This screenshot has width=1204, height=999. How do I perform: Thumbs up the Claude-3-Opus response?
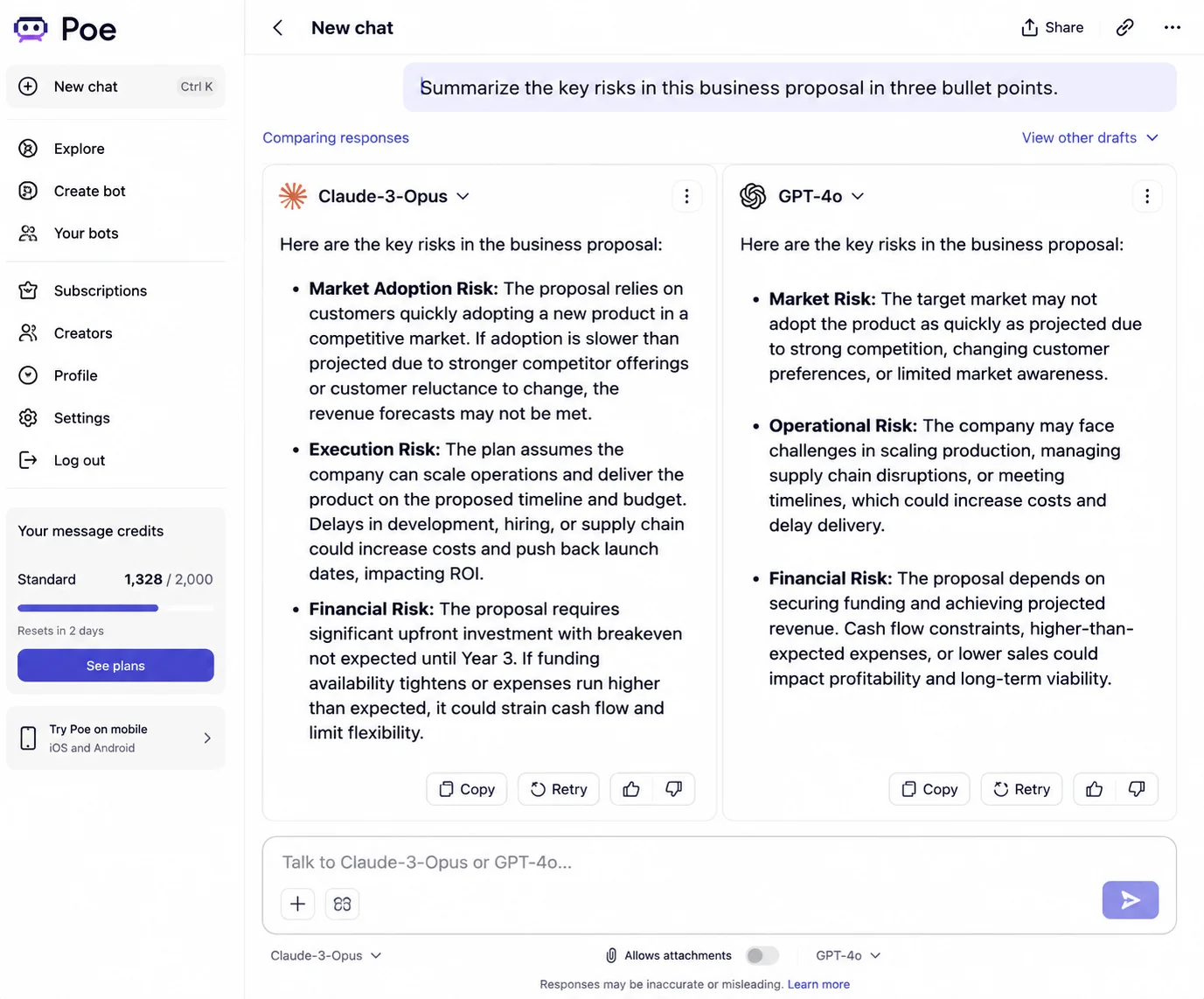coord(631,789)
